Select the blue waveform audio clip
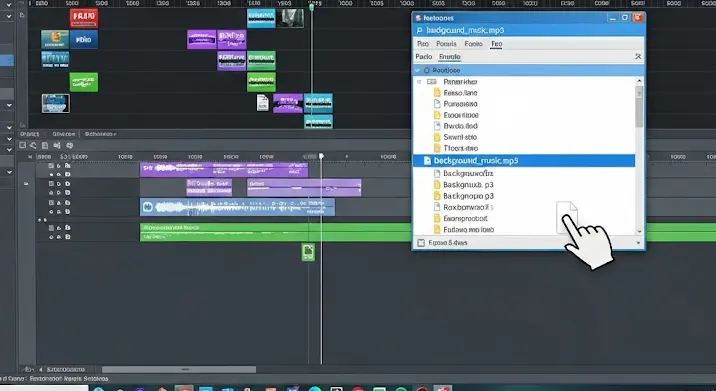The height and width of the screenshot is (391, 716). (x=237, y=207)
